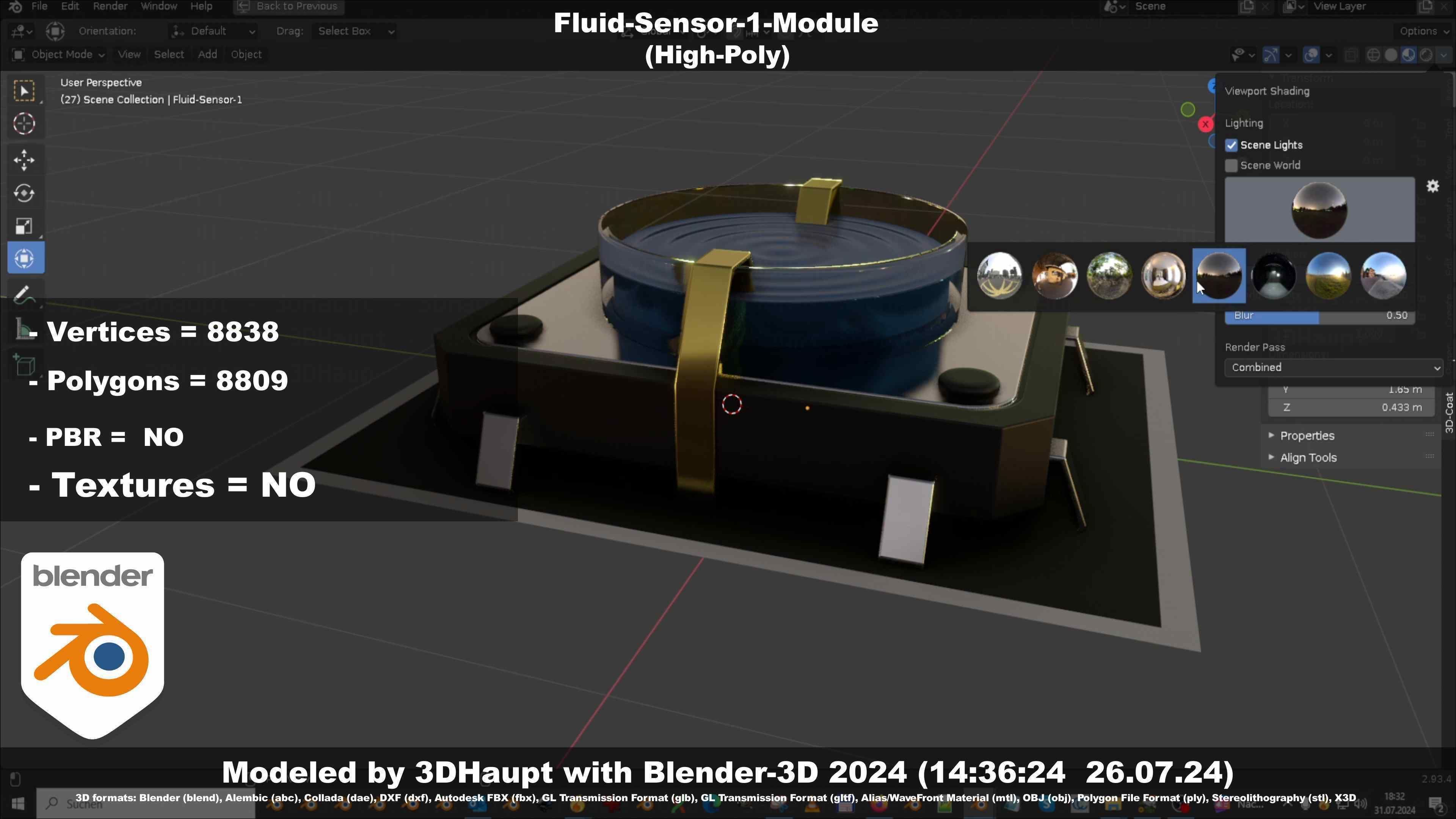This screenshot has height=819, width=1456.
Task: Switch to Solid shading mode
Action: coord(1391,55)
